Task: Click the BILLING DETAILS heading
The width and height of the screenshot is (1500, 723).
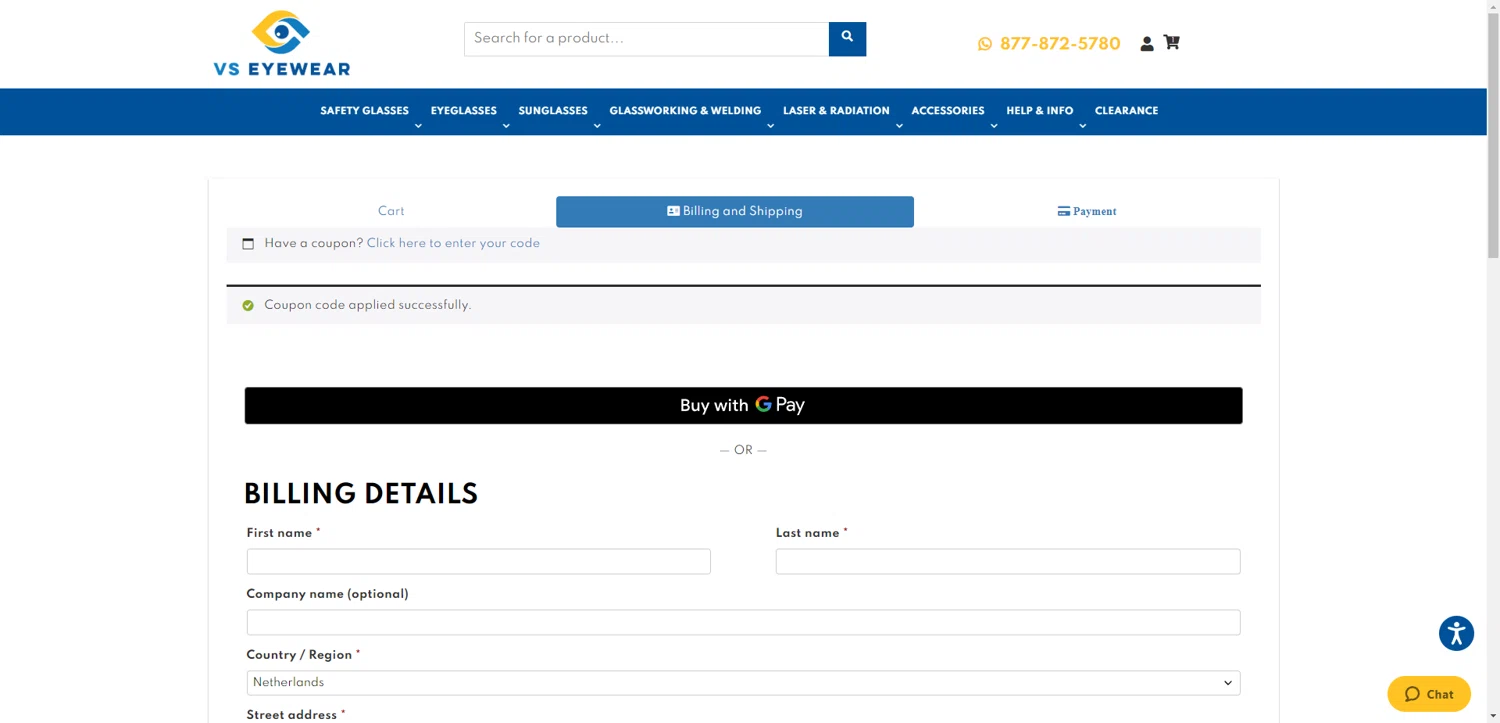Action: click(361, 494)
